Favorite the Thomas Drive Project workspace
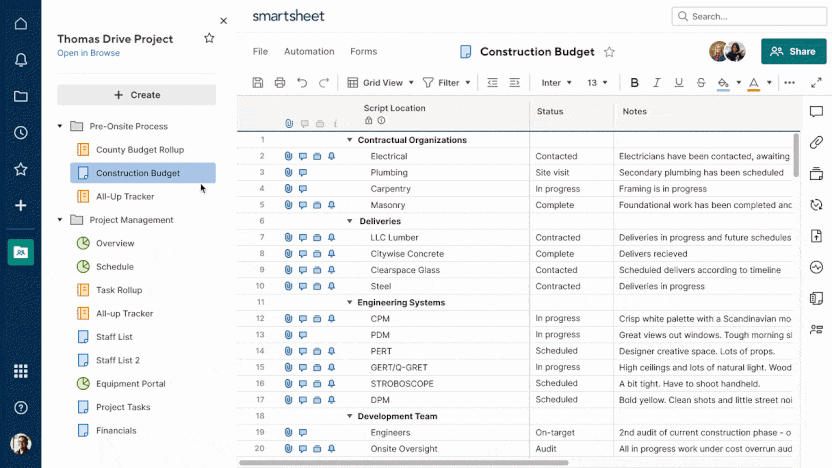 pos(209,38)
